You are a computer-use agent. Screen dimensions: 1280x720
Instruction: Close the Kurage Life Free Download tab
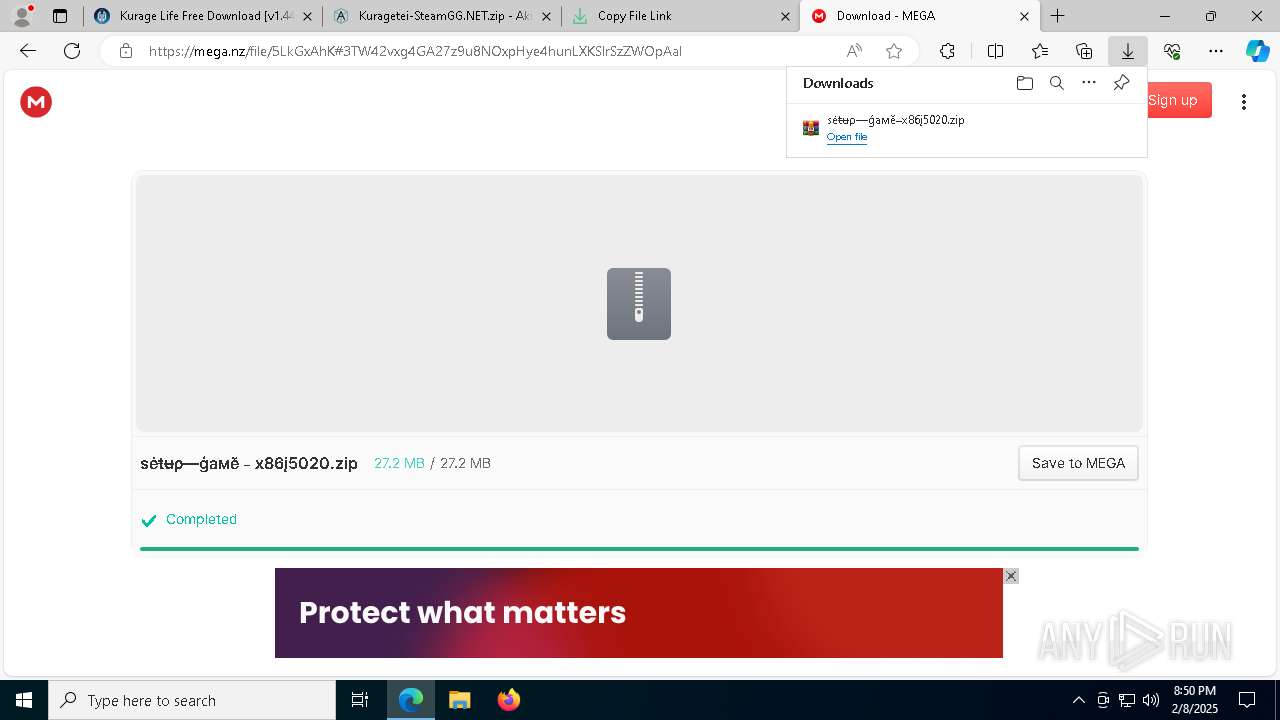coord(307,16)
